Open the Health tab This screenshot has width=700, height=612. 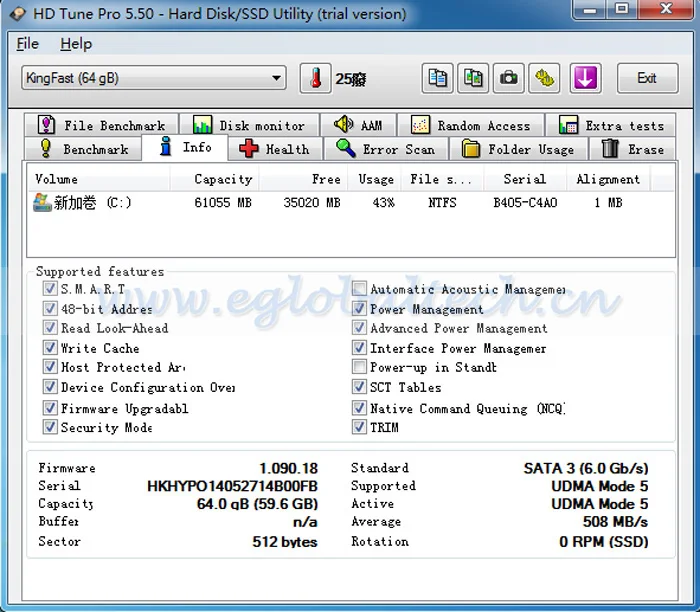click(x=275, y=149)
